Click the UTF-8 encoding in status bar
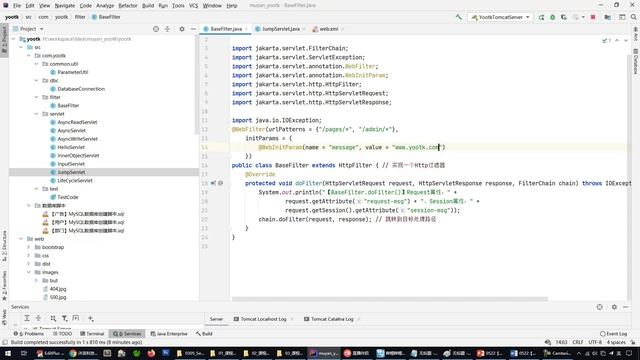This screenshot has height=360, width=640. (595, 342)
